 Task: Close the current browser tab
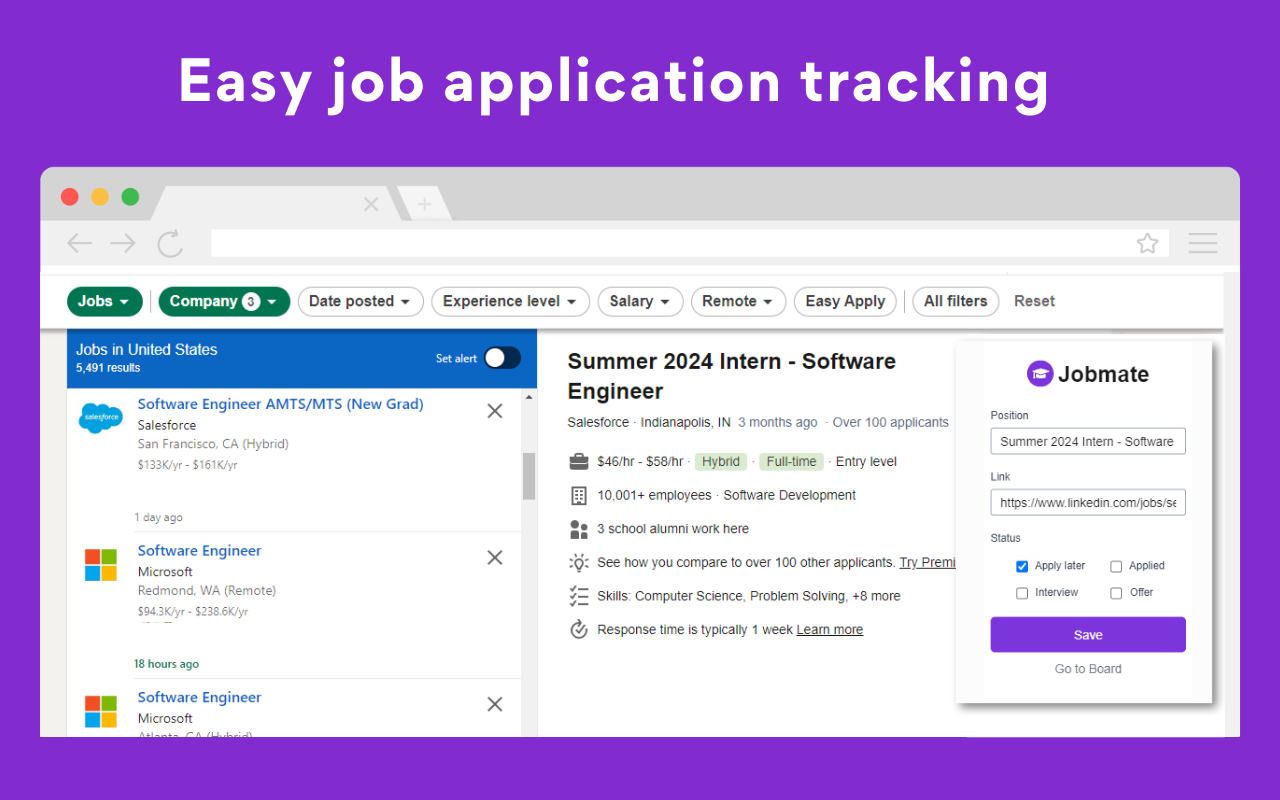(x=371, y=204)
